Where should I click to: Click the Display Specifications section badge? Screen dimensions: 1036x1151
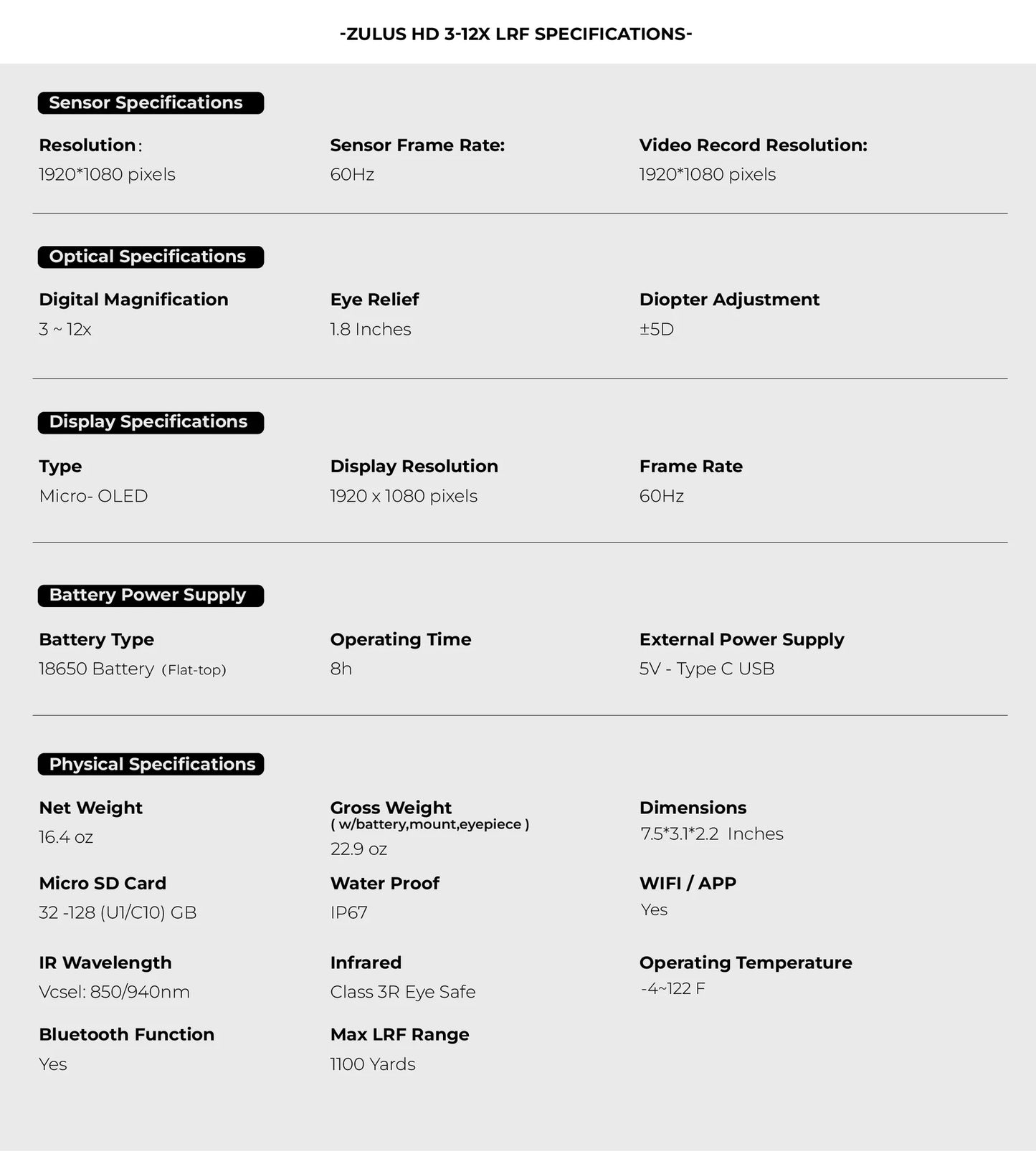point(151,422)
